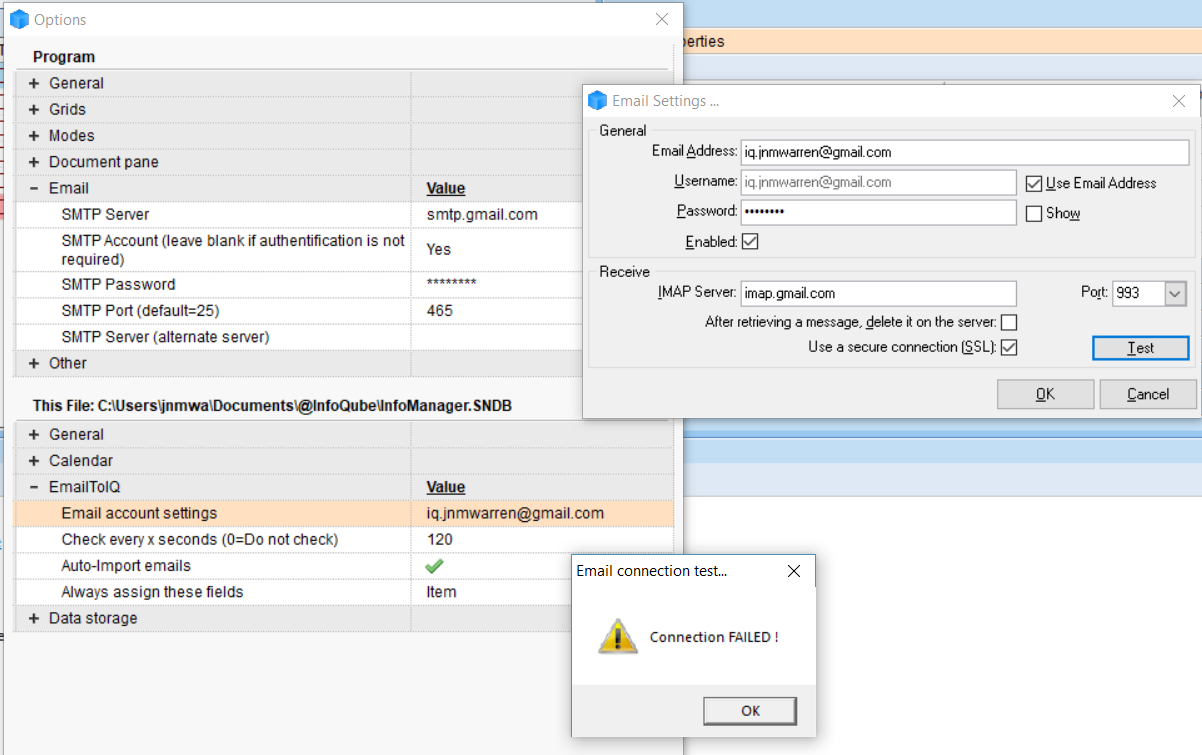
Task: Expand the Program General section
Action: coord(34,83)
